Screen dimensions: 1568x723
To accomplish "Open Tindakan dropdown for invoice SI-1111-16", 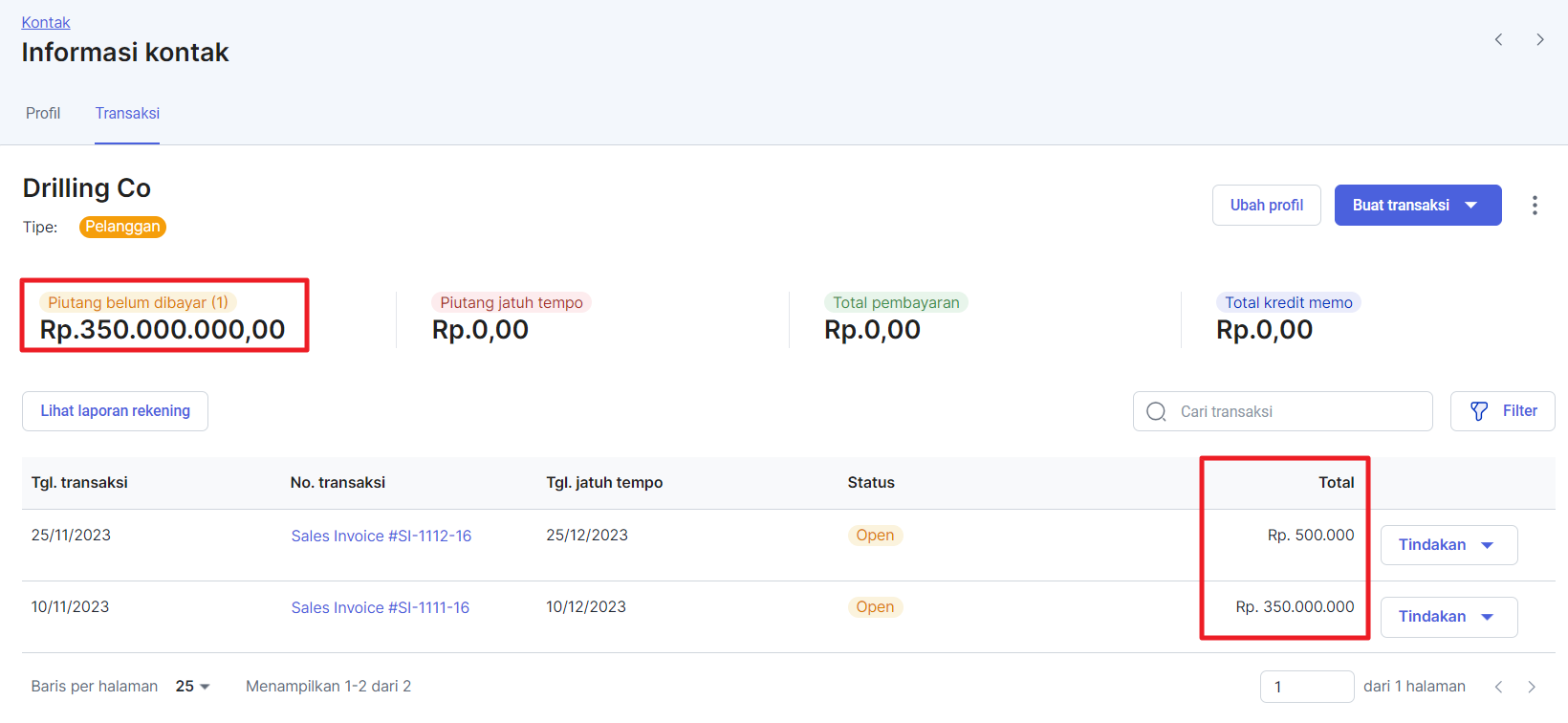I will 1448,617.
